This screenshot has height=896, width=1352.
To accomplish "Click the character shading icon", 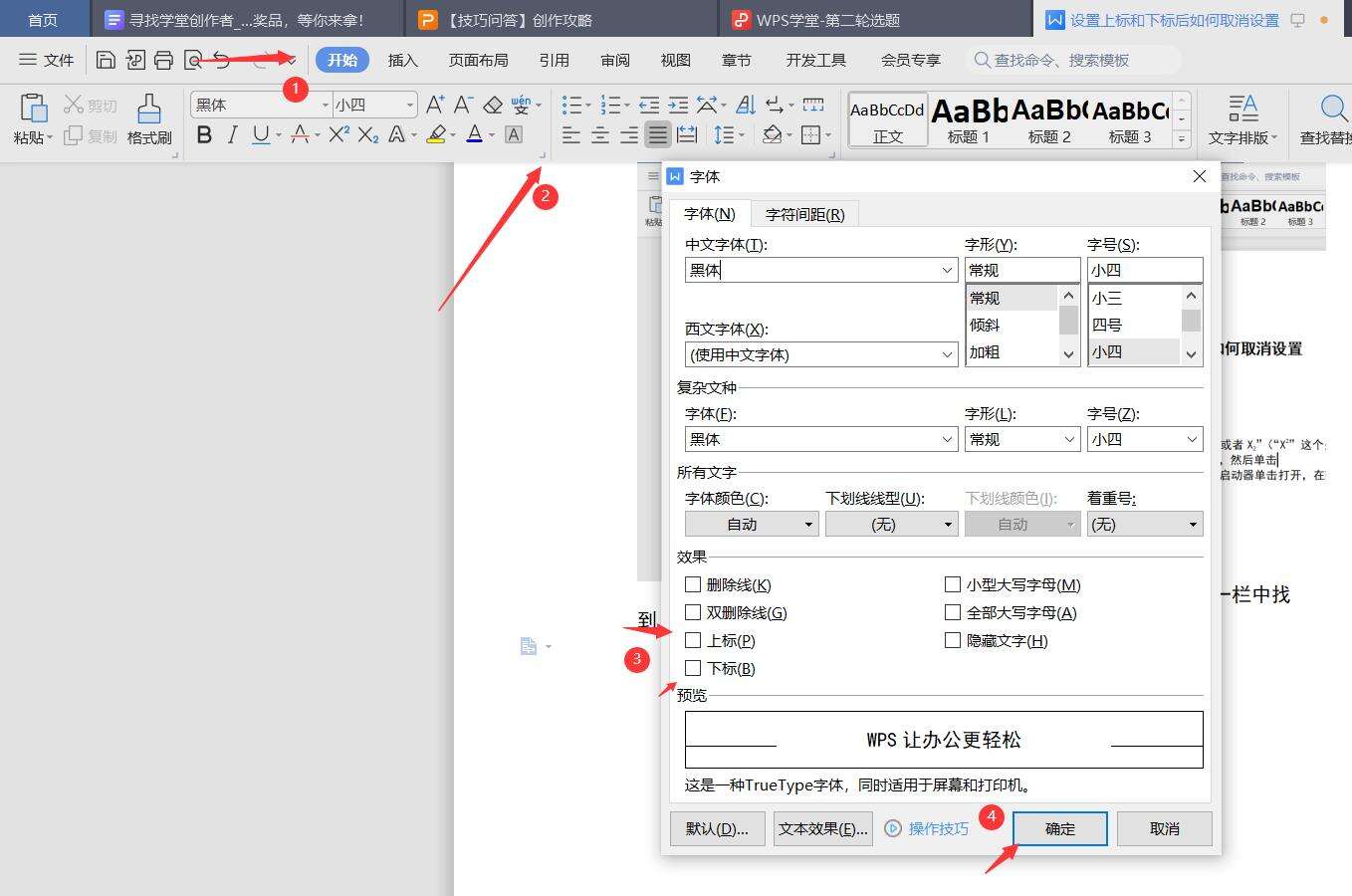I will [x=514, y=134].
